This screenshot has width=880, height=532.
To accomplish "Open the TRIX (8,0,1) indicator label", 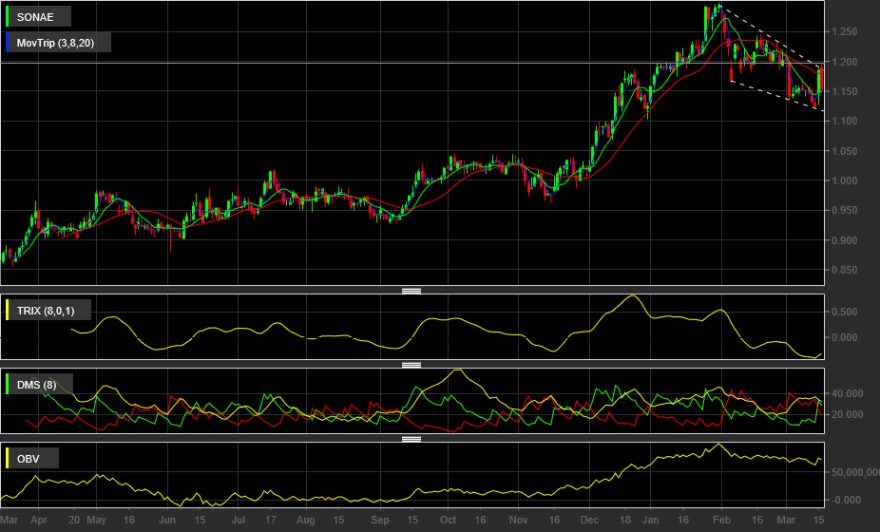I will 45,310.
